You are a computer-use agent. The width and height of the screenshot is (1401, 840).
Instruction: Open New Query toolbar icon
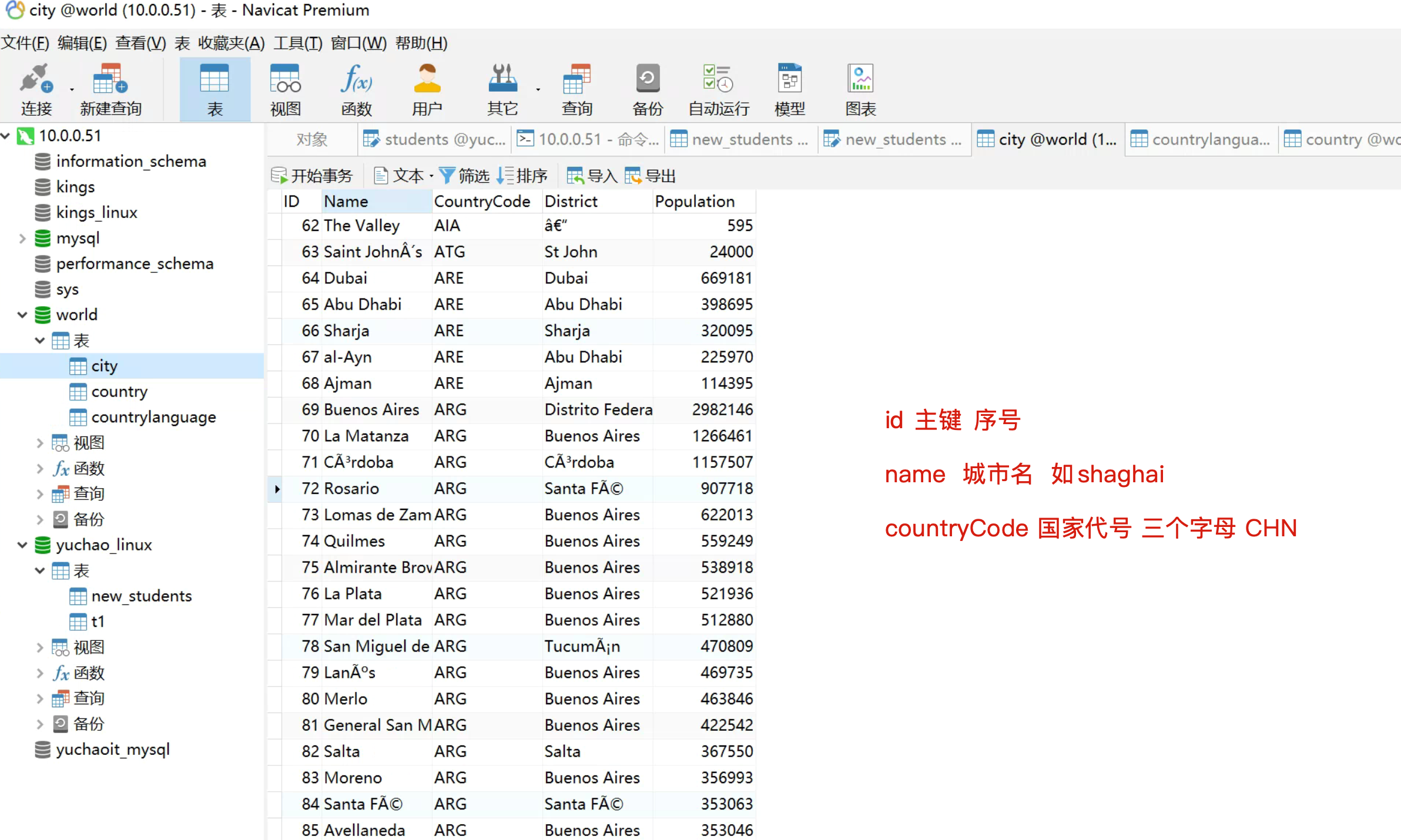tap(110, 79)
